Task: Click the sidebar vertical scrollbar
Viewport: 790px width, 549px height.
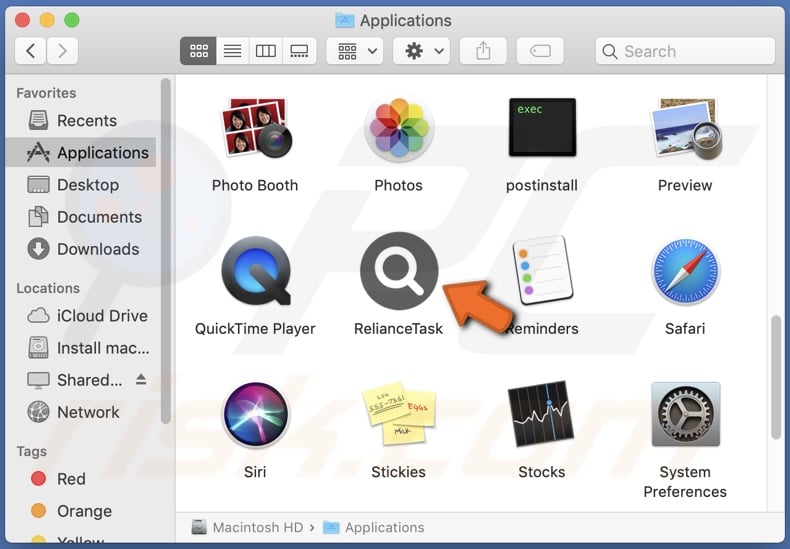Action: pyautogui.click(x=166, y=251)
